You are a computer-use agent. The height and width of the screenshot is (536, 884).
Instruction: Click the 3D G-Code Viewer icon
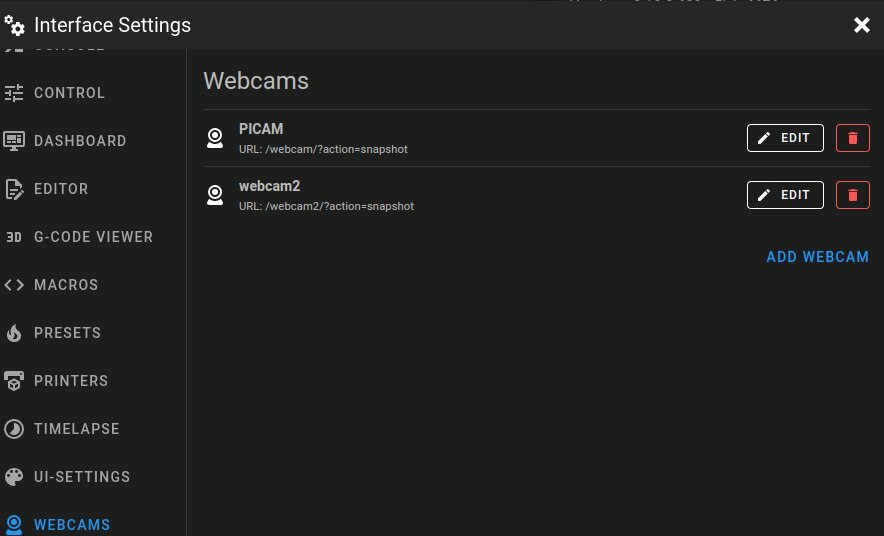(14, 237)
